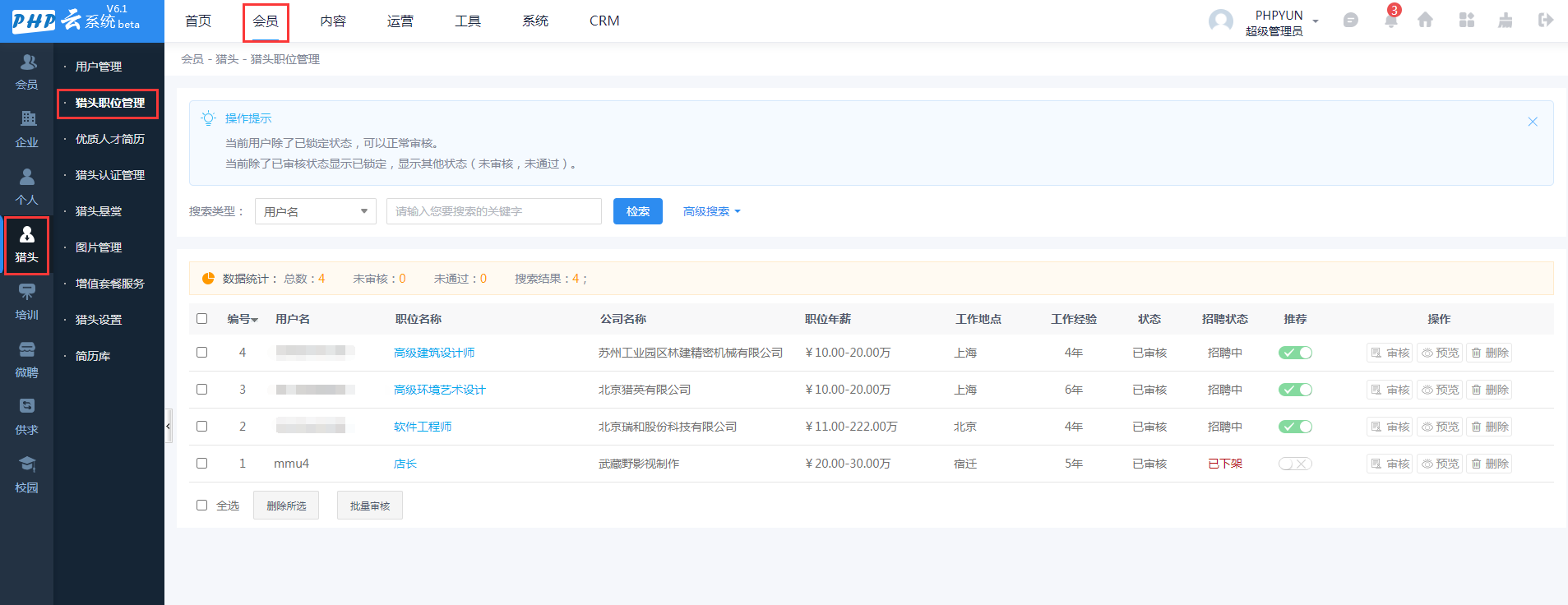Screen dimensions: 1568x605
Task: Switch to the 会员 top menu
Action: (x=266, y=21)
